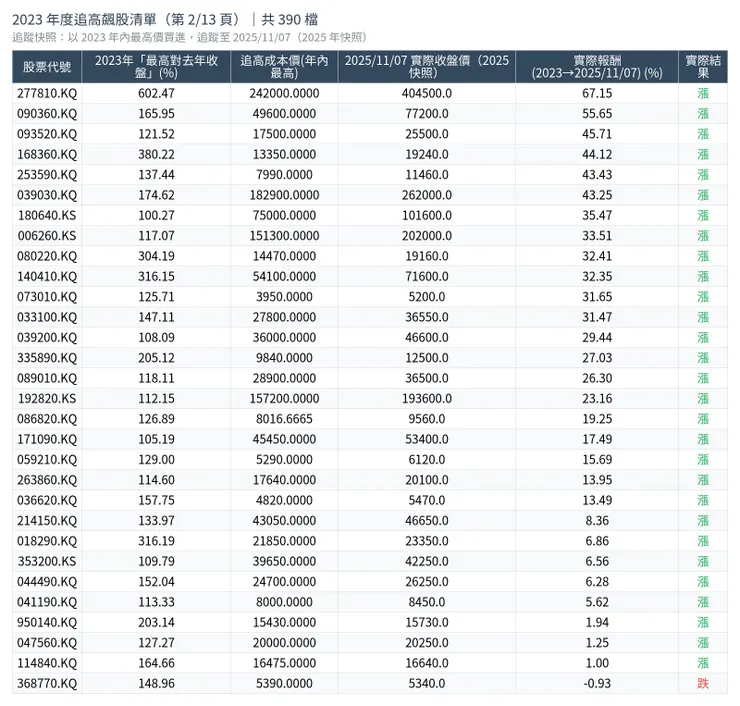Click the 漲 result in 277810.KQ row
This screenshot has height=706, width=740.
[703, 93]
